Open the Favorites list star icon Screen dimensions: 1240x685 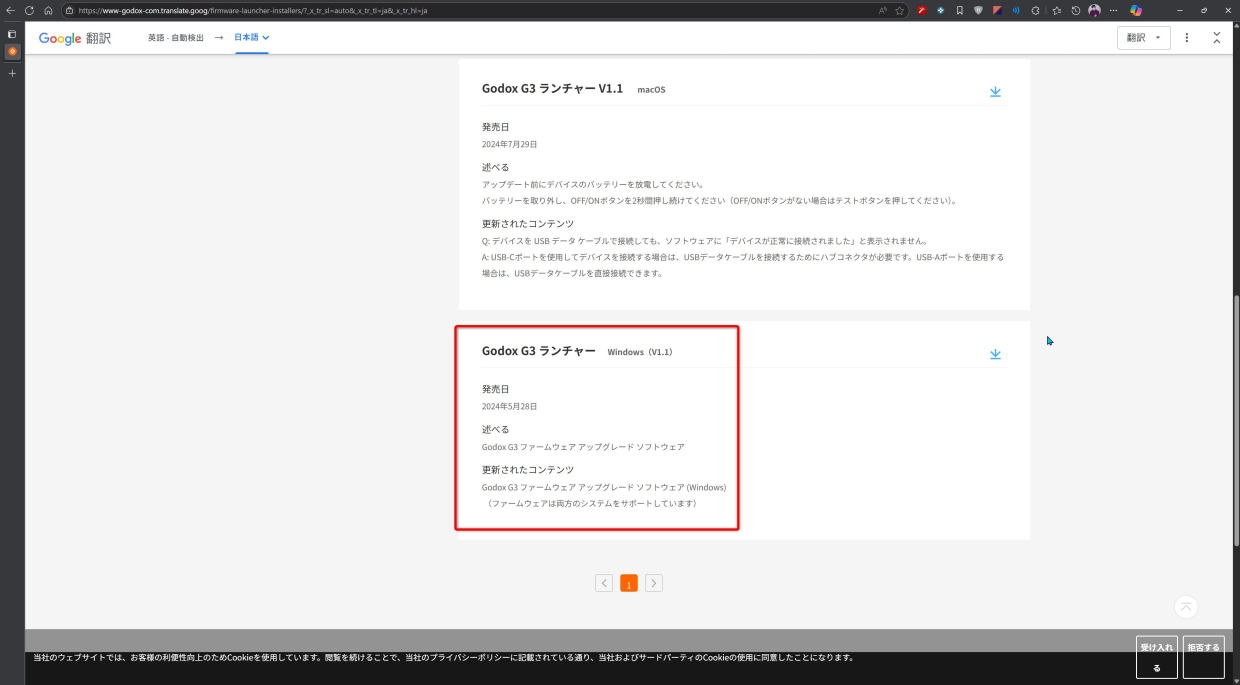(1057, 10)
